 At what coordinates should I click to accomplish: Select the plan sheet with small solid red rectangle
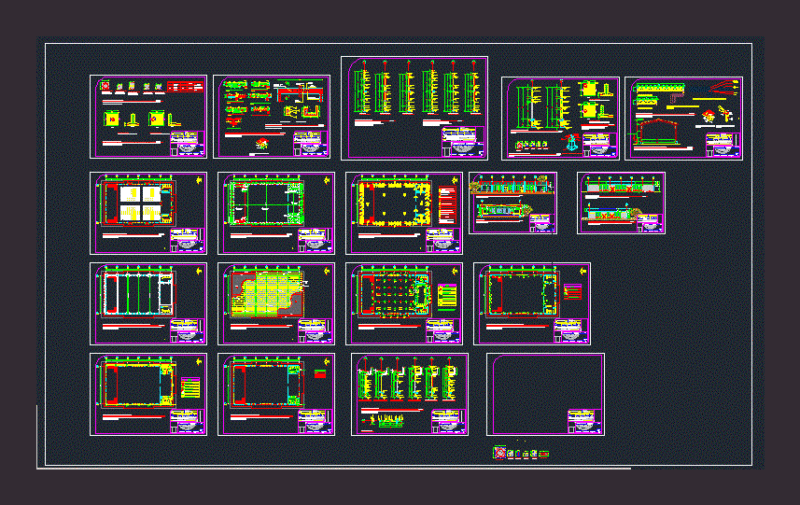click(x=276, y=394)
